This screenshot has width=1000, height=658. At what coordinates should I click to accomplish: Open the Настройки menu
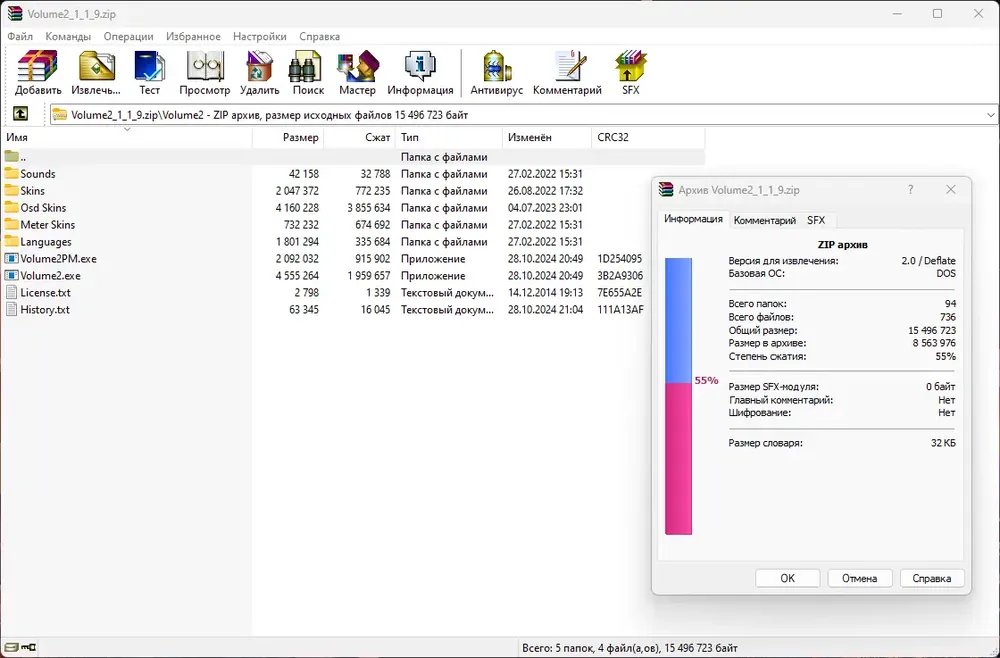coord(260,36)
